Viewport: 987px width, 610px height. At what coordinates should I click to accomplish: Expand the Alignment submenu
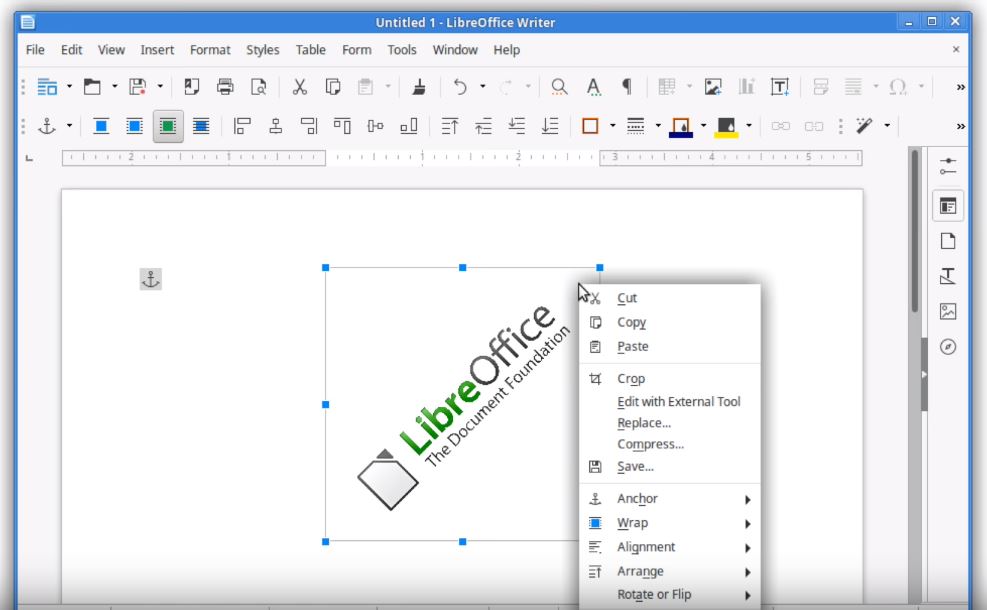point(670,547)
